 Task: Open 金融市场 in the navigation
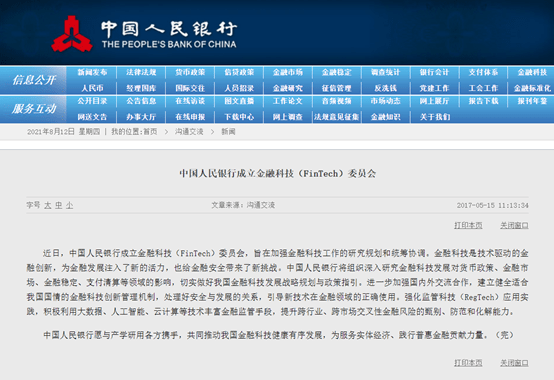288,72
